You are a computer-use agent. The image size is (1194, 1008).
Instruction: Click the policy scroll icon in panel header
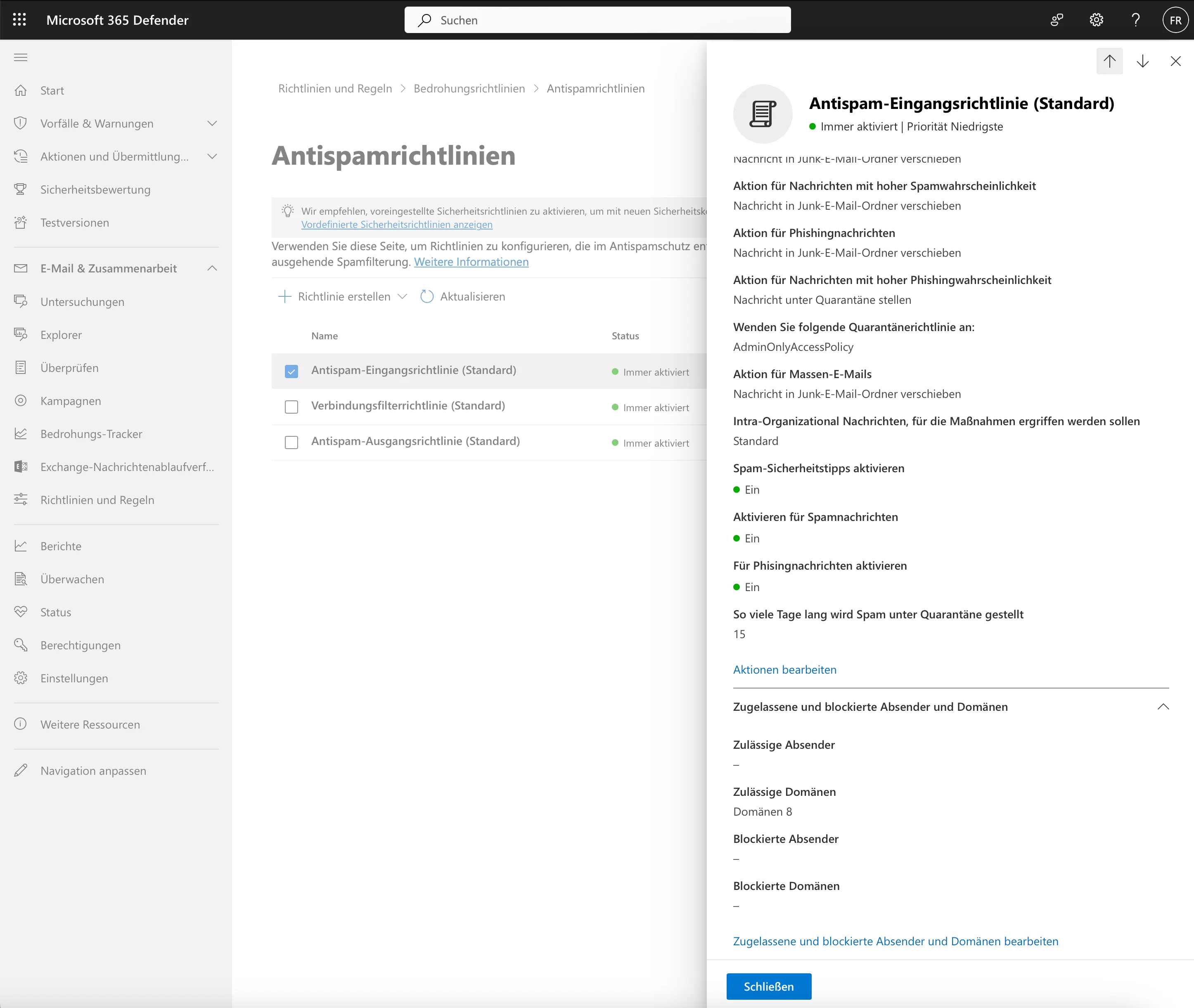pyautogui.click(x=763, y=114)
